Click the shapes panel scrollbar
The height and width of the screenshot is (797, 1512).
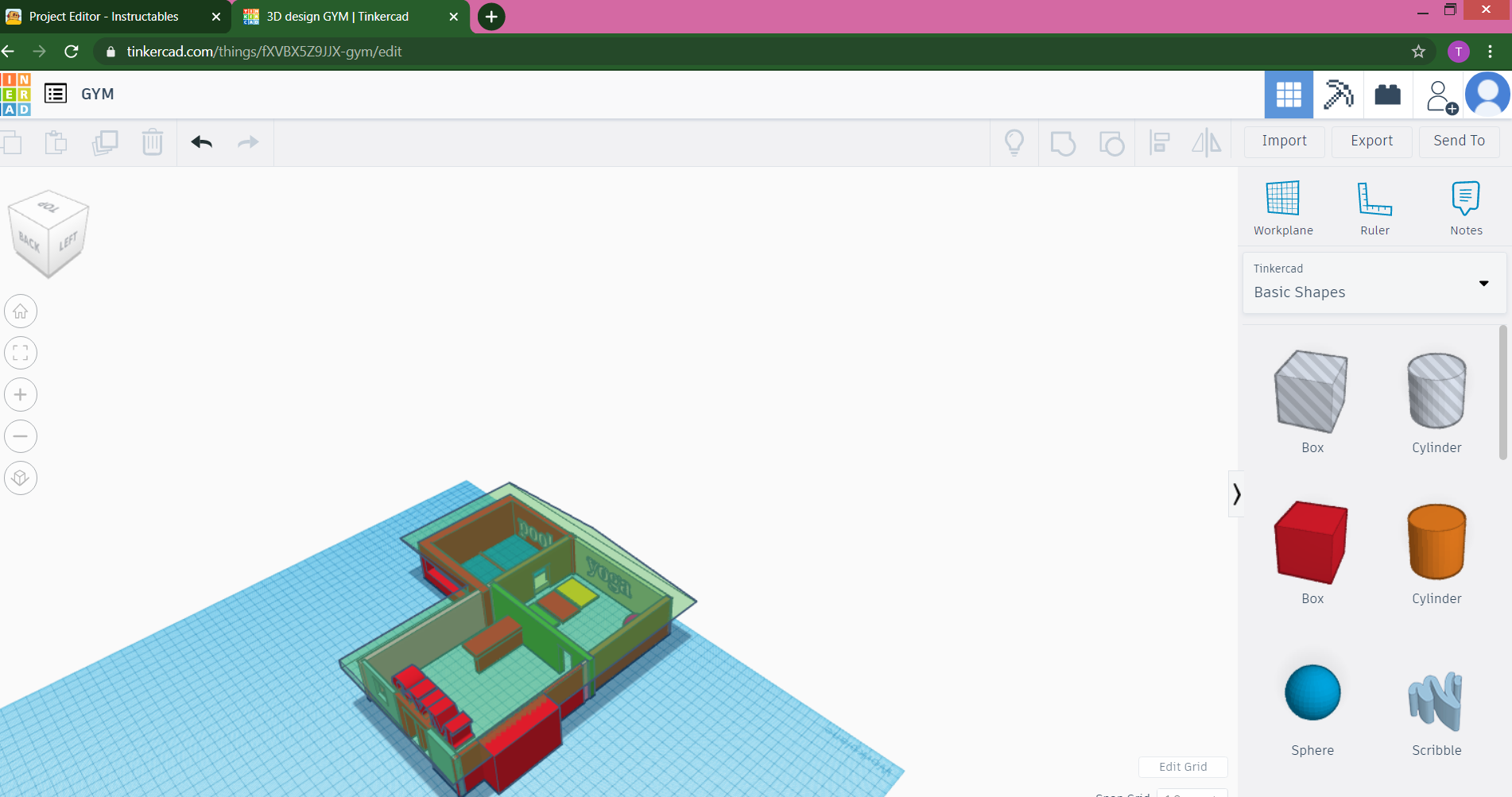pyautogui.click(x=1502, y=393)
